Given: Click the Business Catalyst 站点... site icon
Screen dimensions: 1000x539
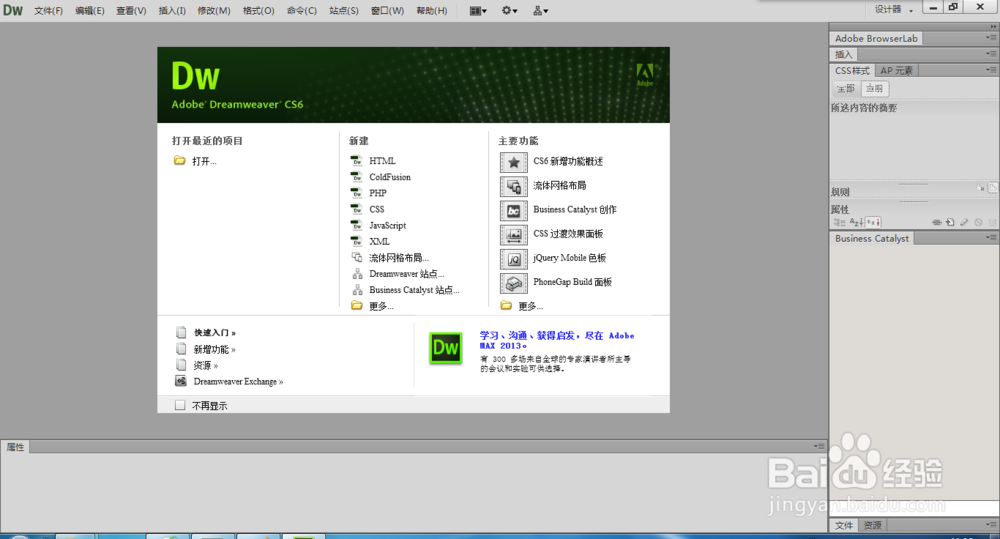Looking at the screenshot, I should 357,290.
